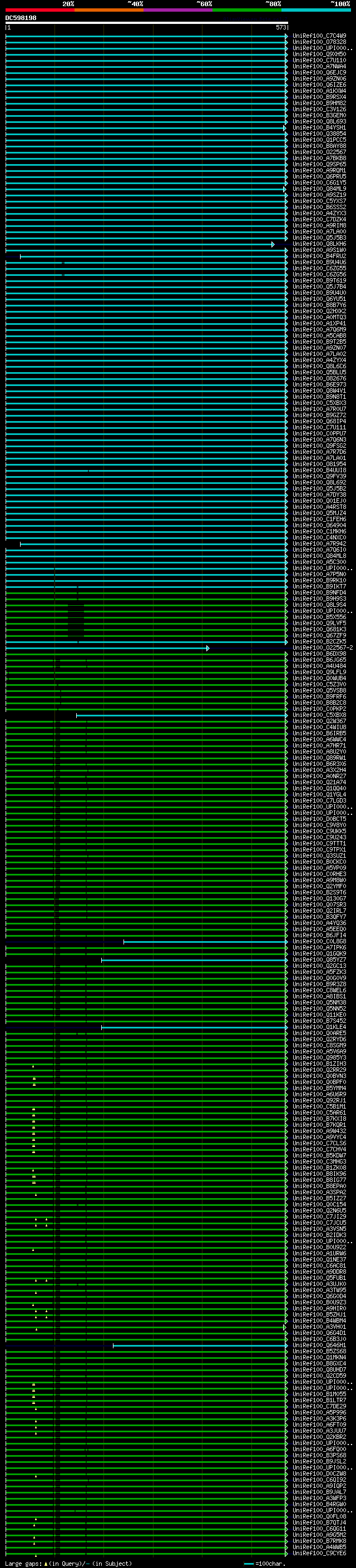Select hit label UniRef100_A9RIM8
Screen dimensions: 356x1568
click(319, 225)
